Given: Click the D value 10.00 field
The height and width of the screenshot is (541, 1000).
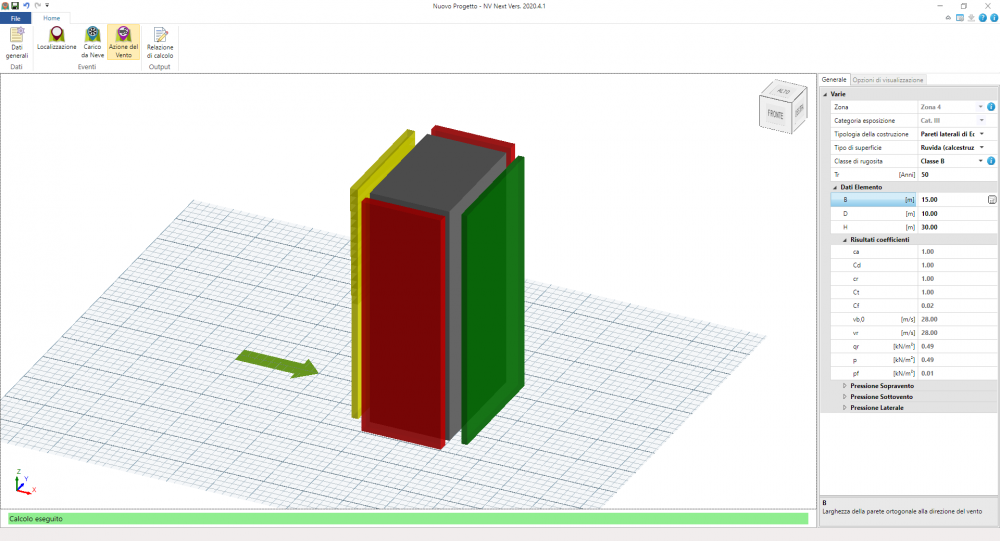Looking at the screenshot, I should [957, 214].
